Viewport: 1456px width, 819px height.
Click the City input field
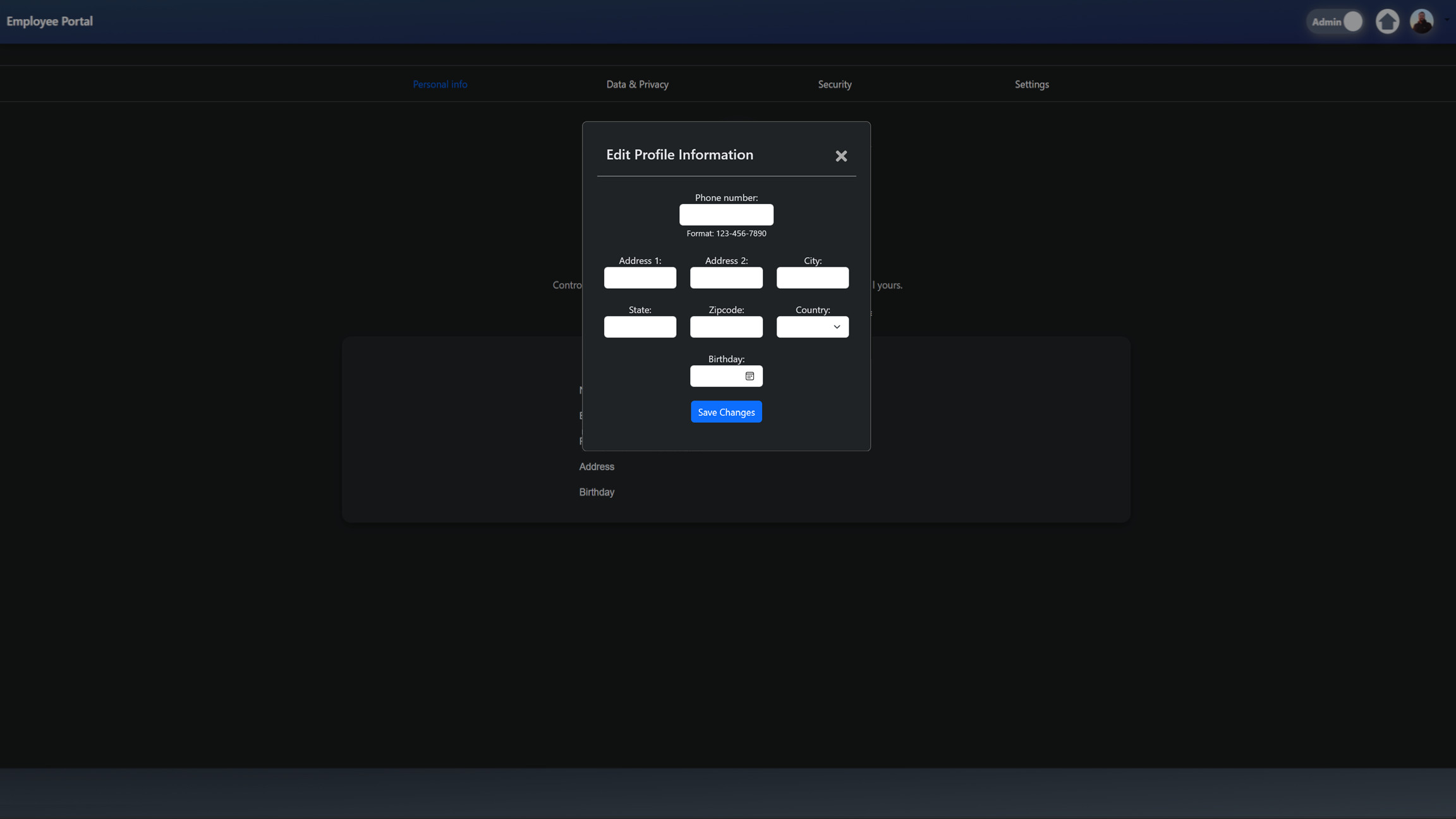pyautogui.click(x=812, y=277)
